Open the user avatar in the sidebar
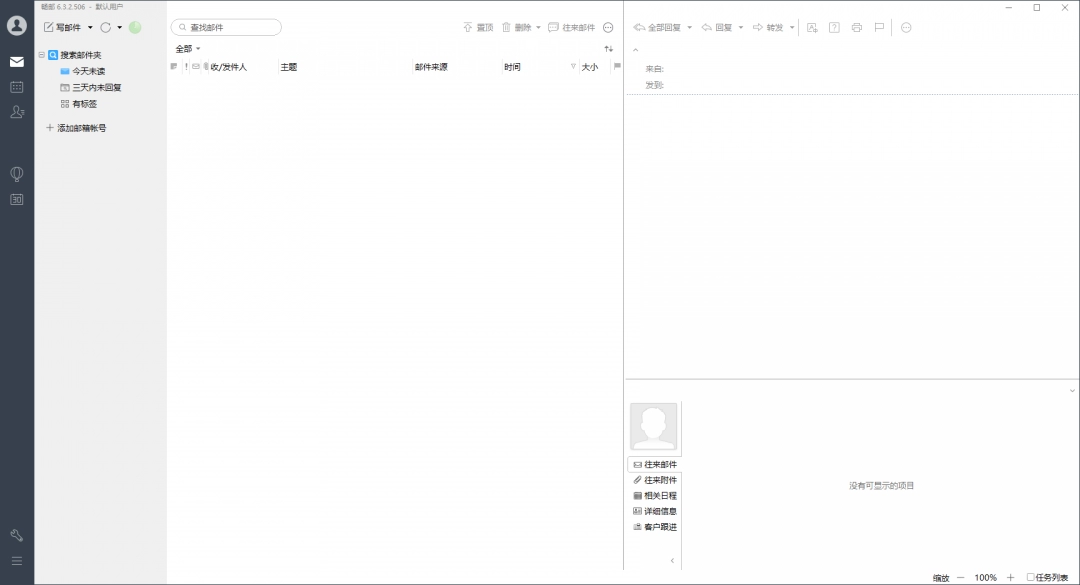 coord(17,25)
